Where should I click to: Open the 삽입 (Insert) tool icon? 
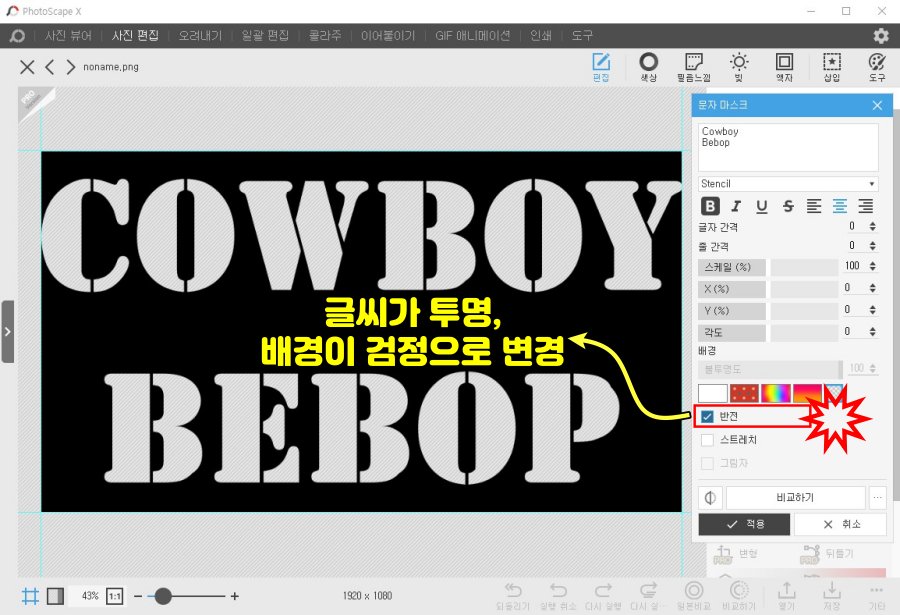pyautogui.click(x=832, y=67)
